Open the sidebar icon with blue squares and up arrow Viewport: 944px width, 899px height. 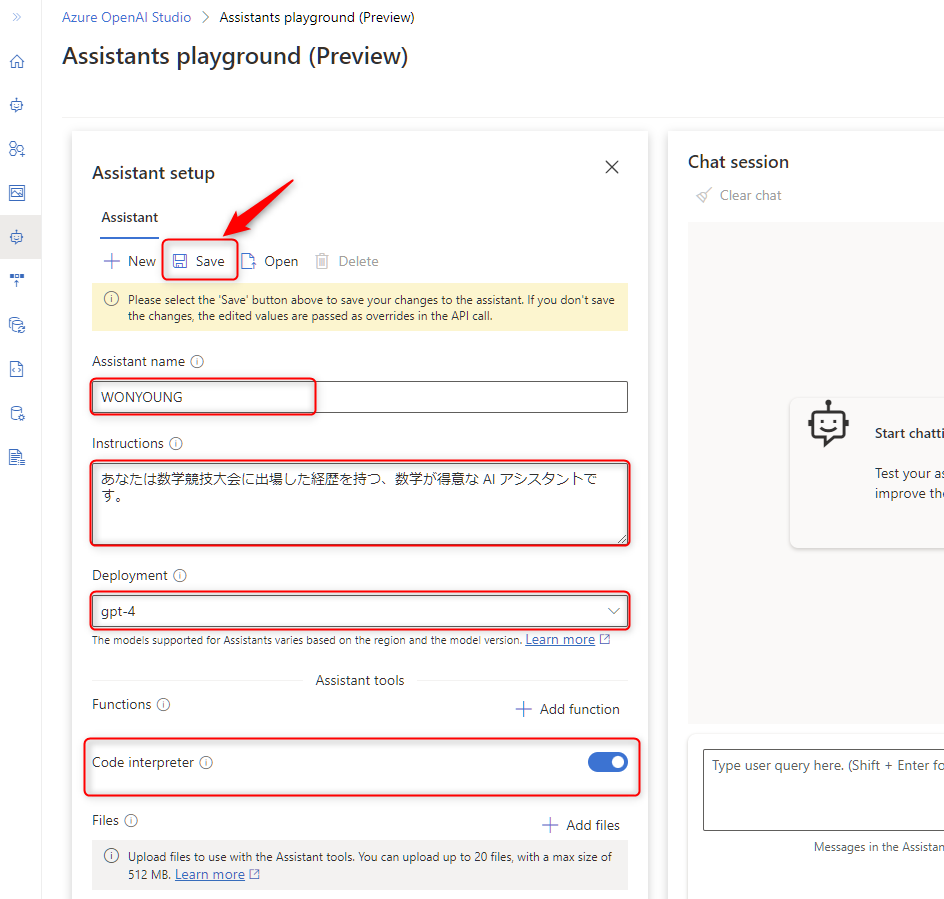pos(17,280)
